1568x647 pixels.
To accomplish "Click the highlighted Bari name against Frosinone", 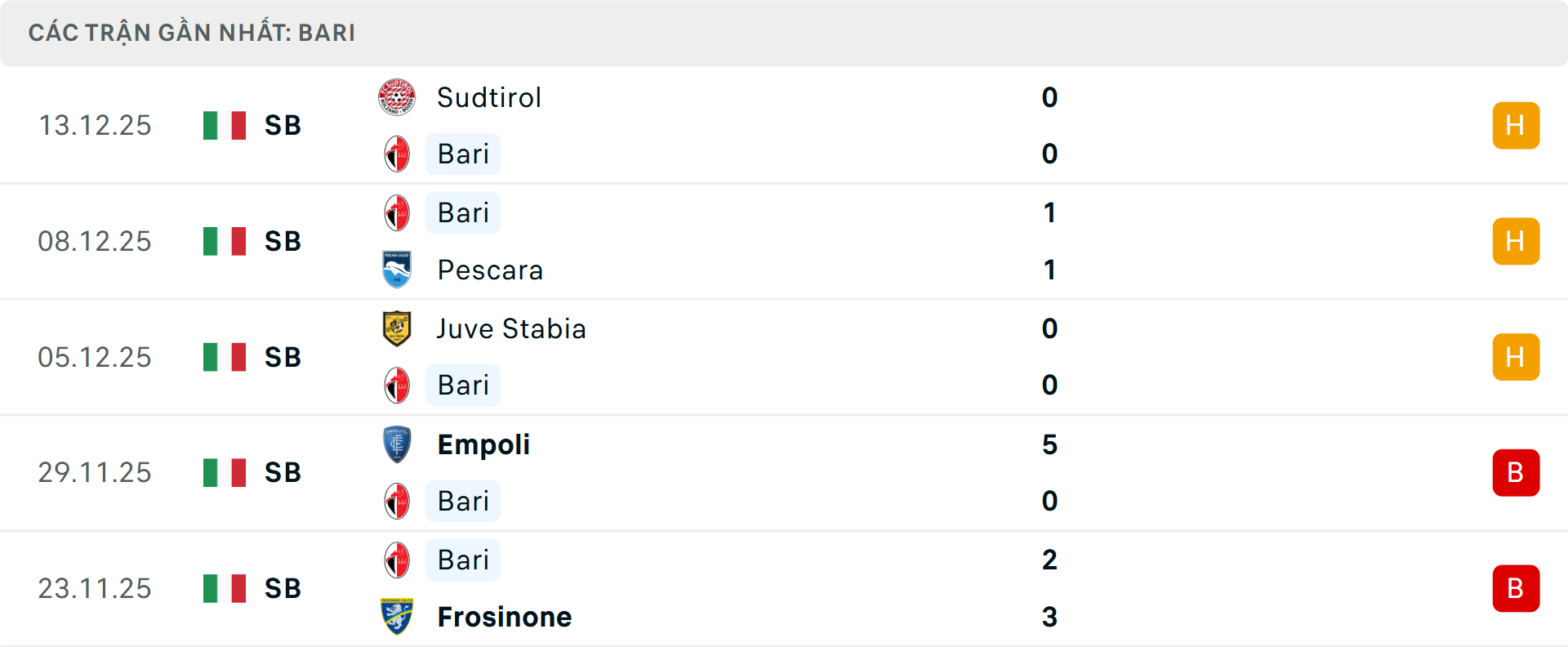I will [463, 560].
